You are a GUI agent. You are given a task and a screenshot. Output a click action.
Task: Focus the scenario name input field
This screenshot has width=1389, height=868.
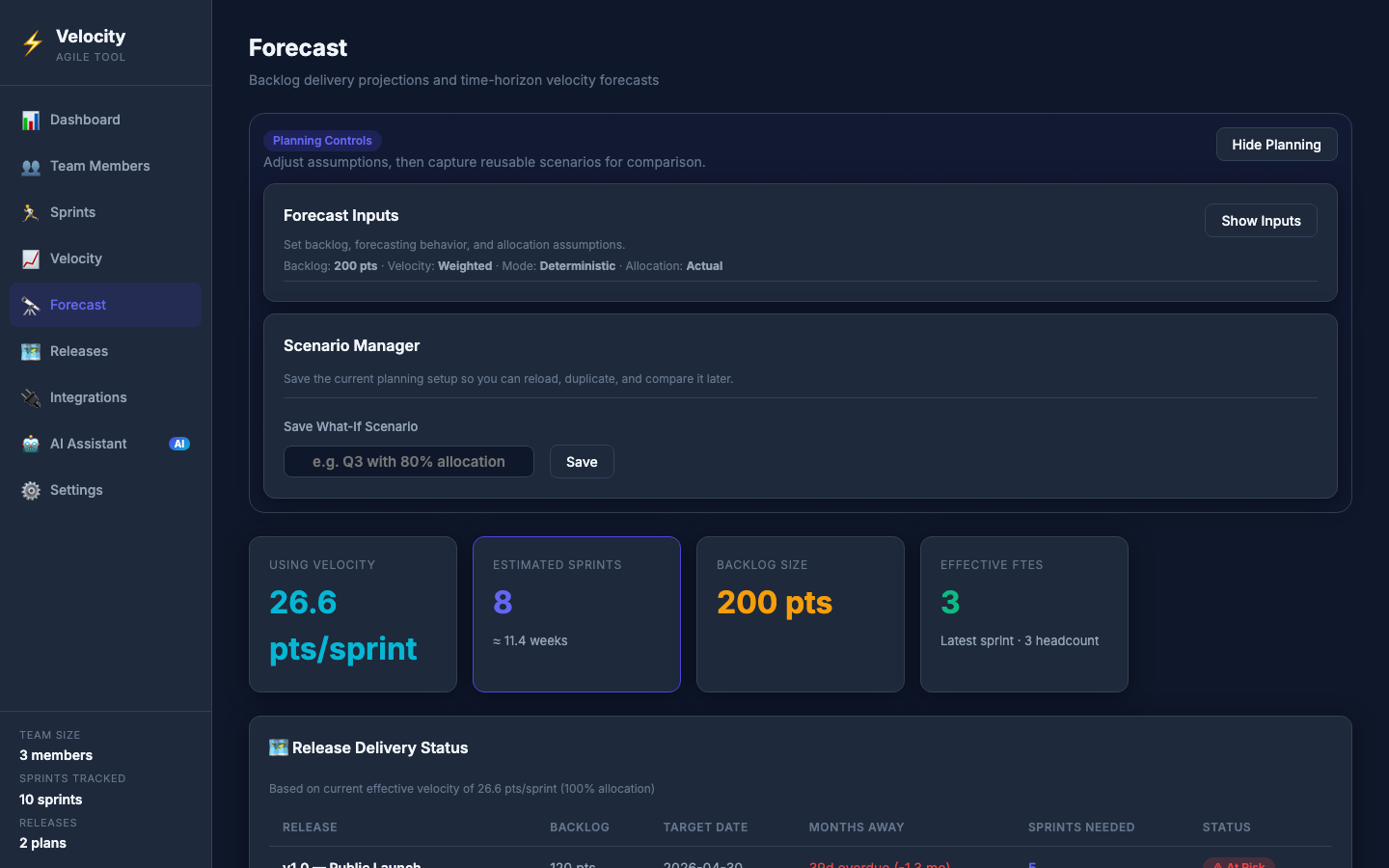(409, 462)
